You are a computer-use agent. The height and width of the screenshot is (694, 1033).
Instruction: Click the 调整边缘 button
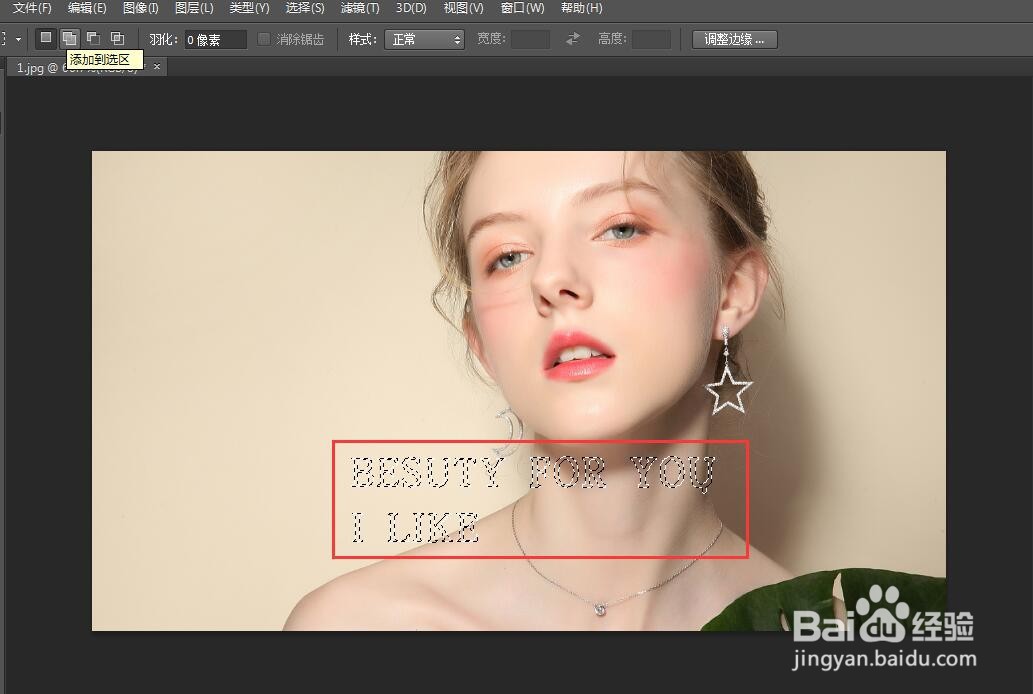pyautogui.click(x=735, y=40)
